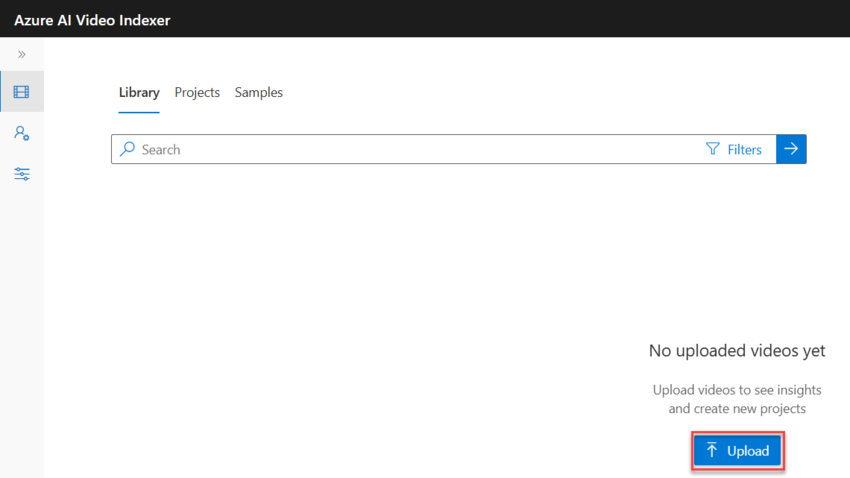Click the Azure AI Video Indexer title
850x478 pixels.
(92, 20)
